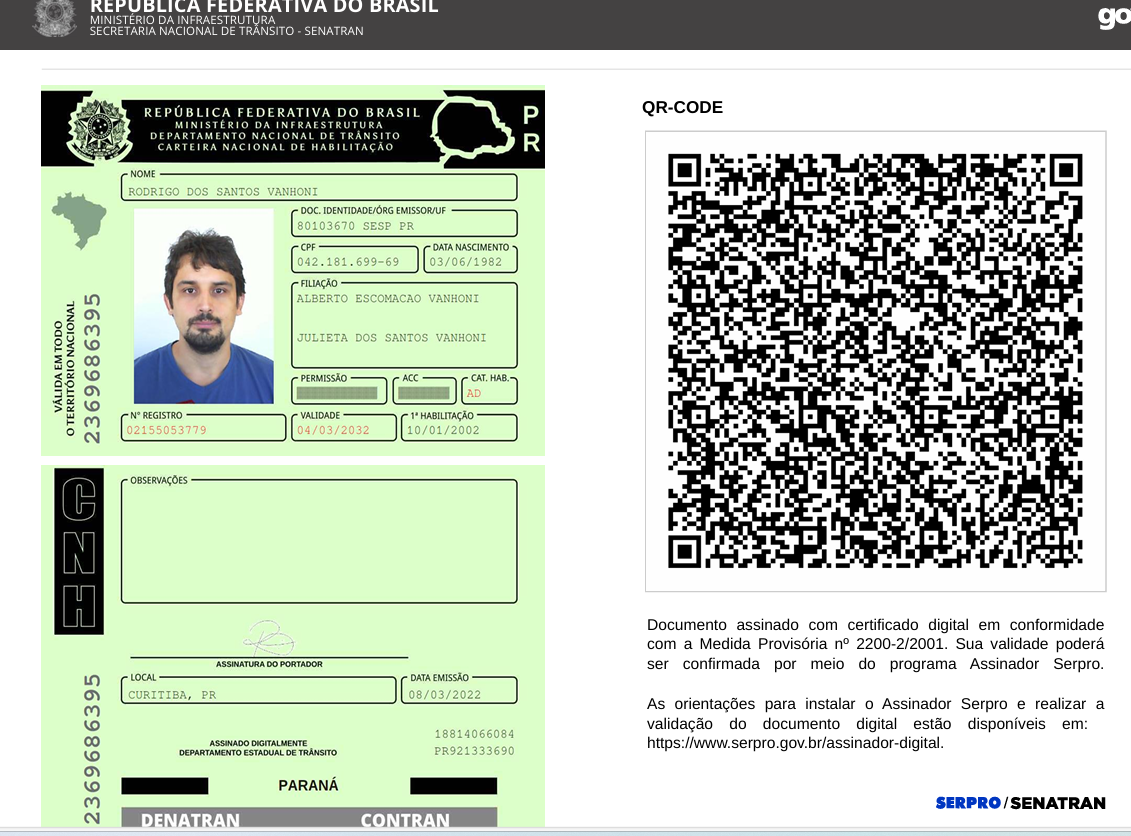
Task: Click the QR code image
Action: point(875,361)
